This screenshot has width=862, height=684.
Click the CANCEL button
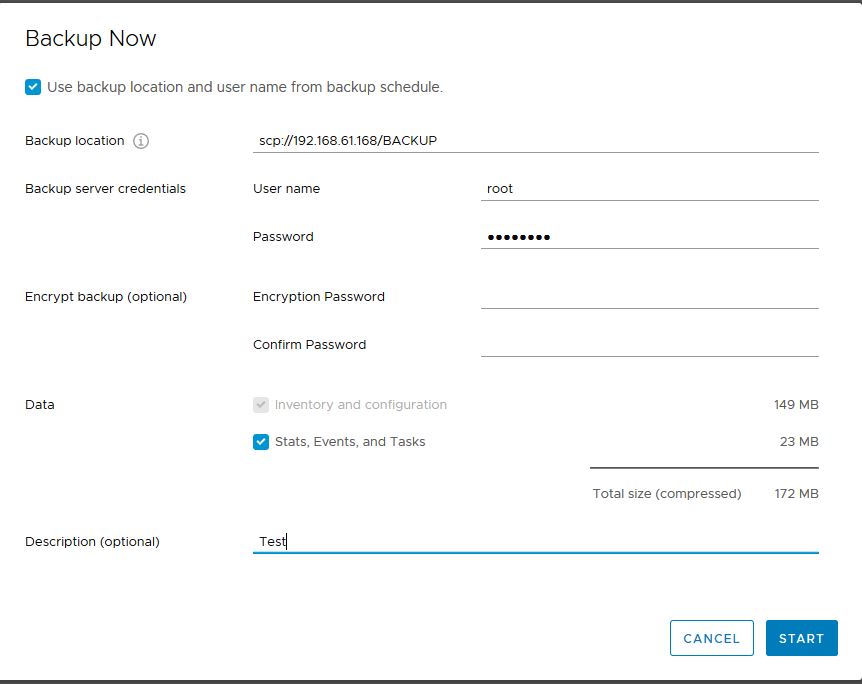coord(711,638)
